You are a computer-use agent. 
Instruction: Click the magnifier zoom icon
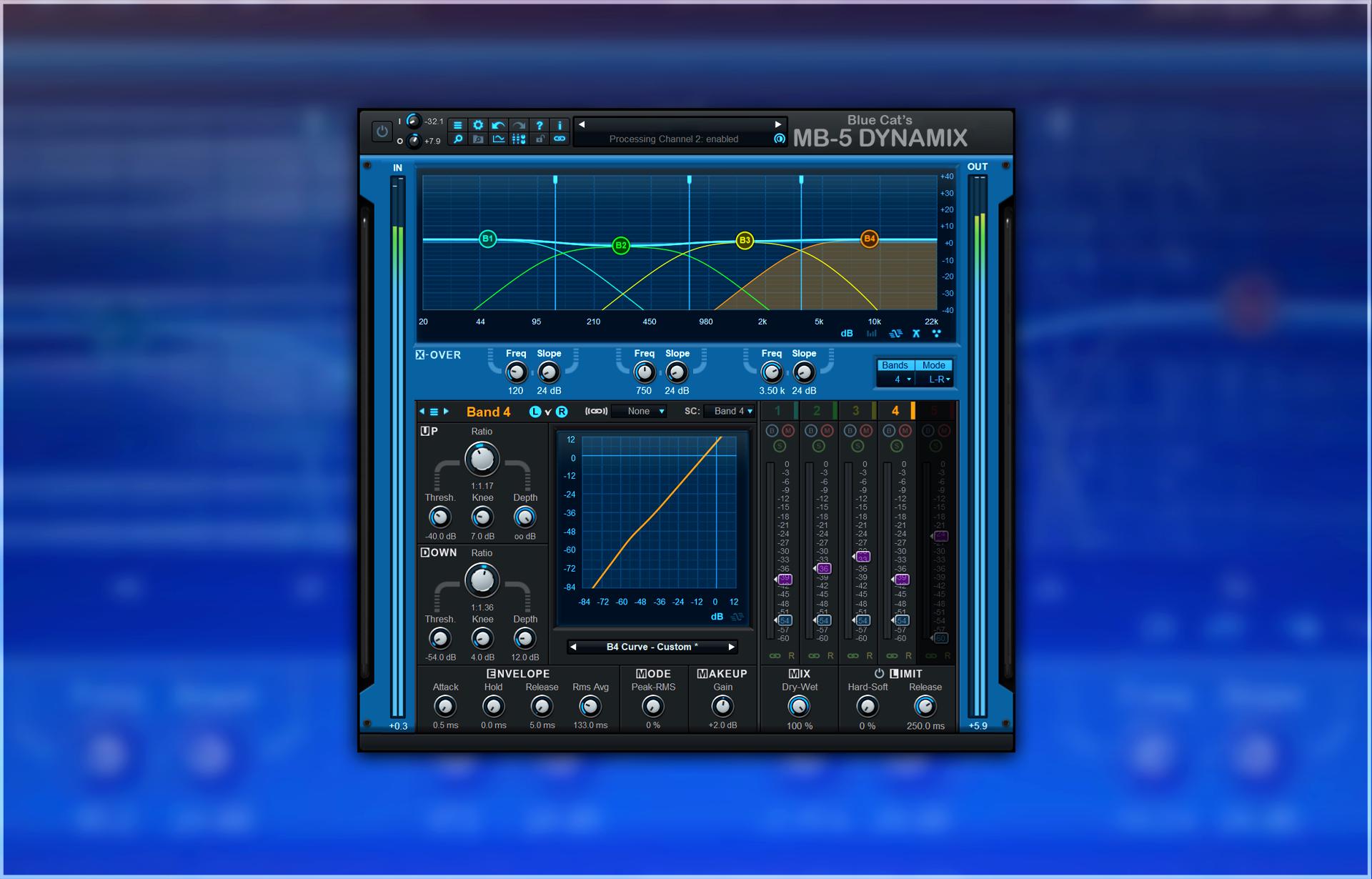point(458,139)
